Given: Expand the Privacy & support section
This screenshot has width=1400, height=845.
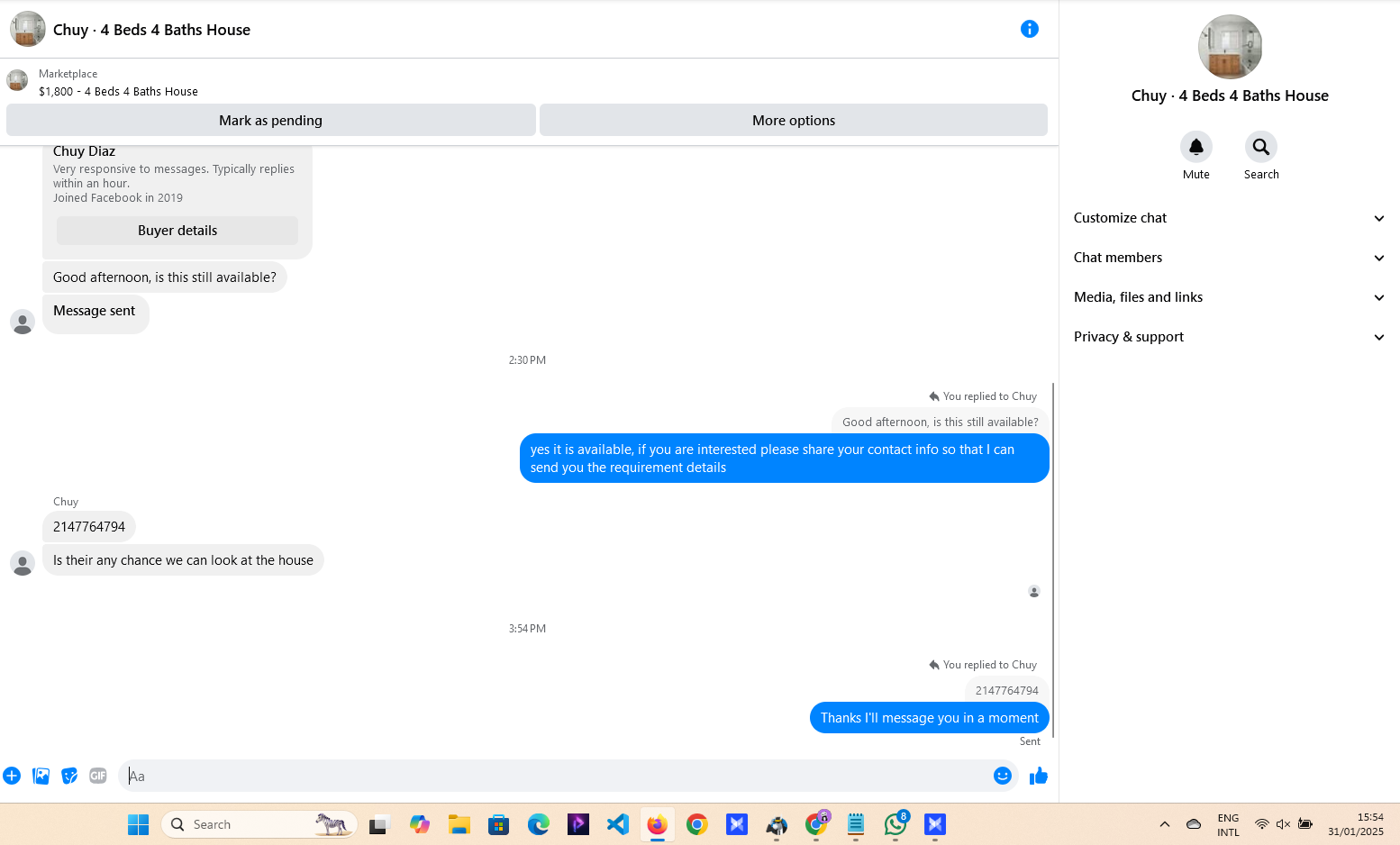Looking at the screenshot, I should click(1229, 337).
